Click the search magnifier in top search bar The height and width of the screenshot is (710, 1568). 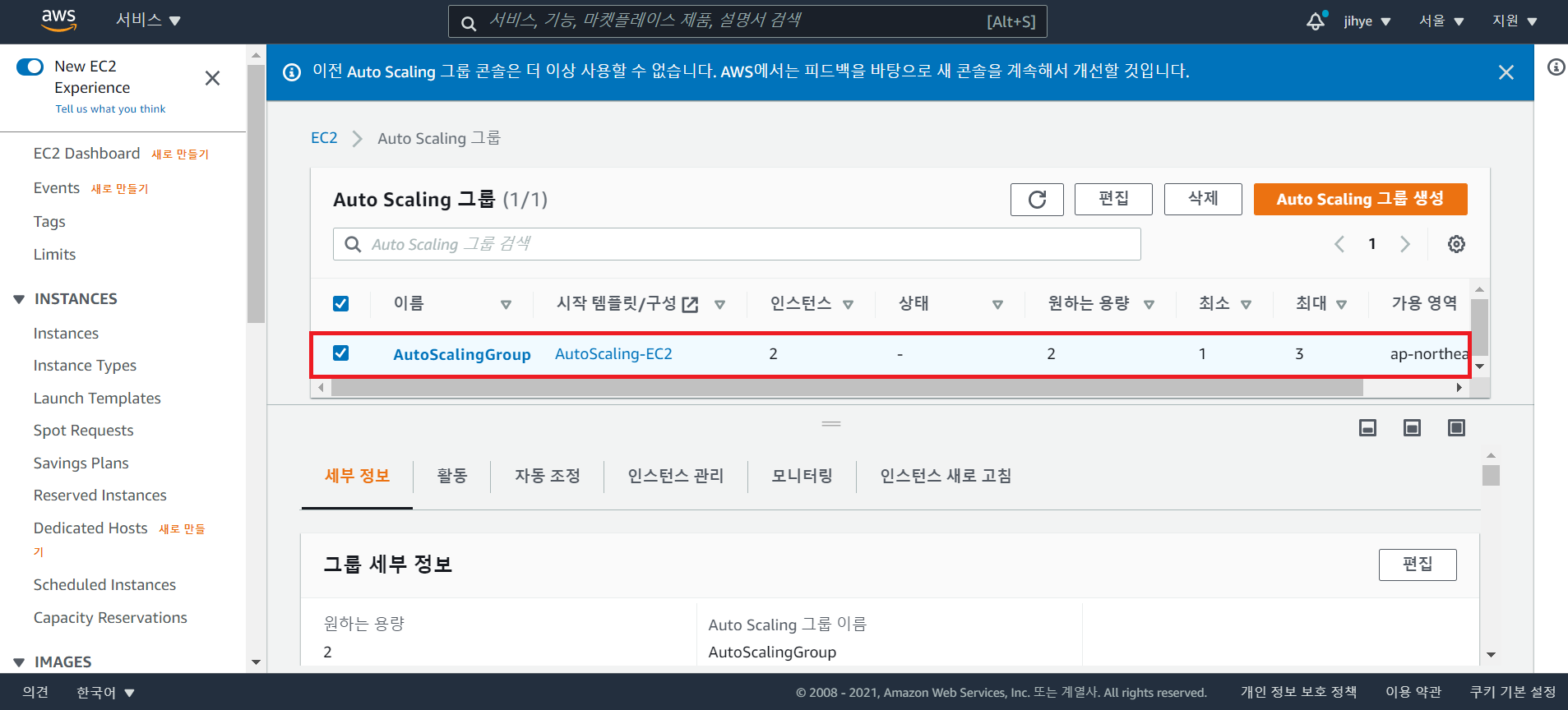click(469, 23)
